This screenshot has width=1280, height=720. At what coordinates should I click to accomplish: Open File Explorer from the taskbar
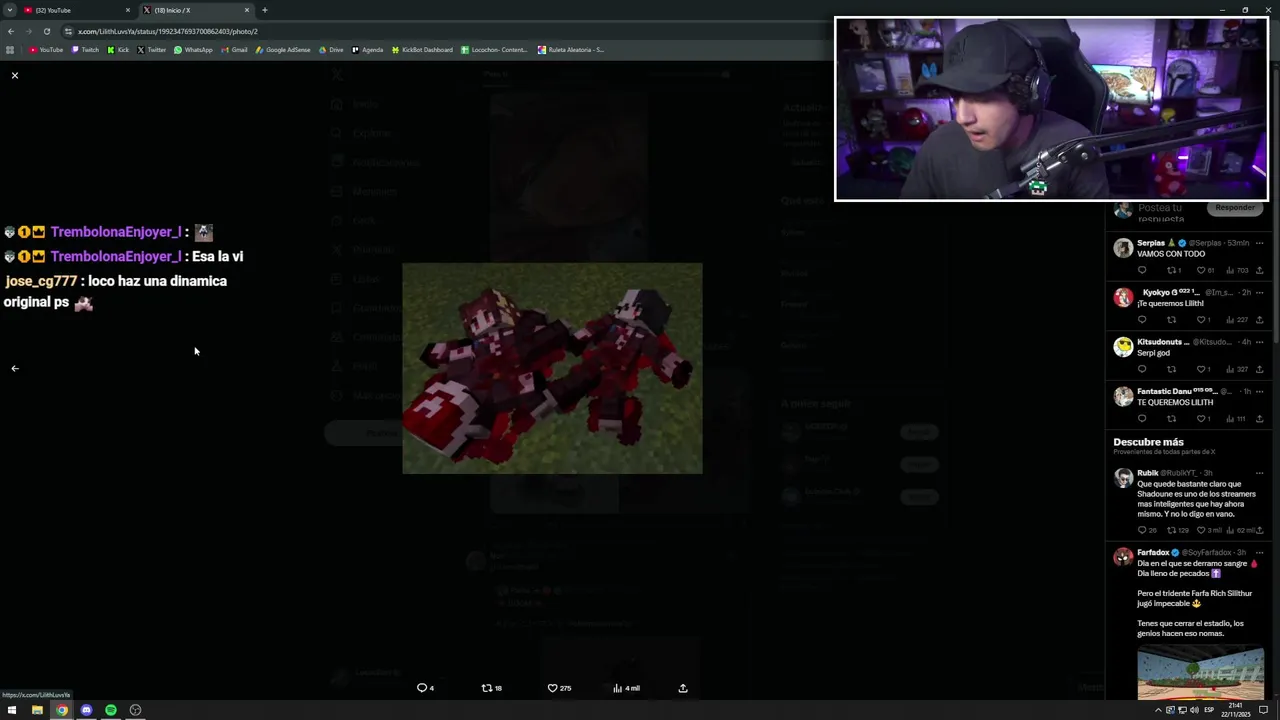pos(37,710)
